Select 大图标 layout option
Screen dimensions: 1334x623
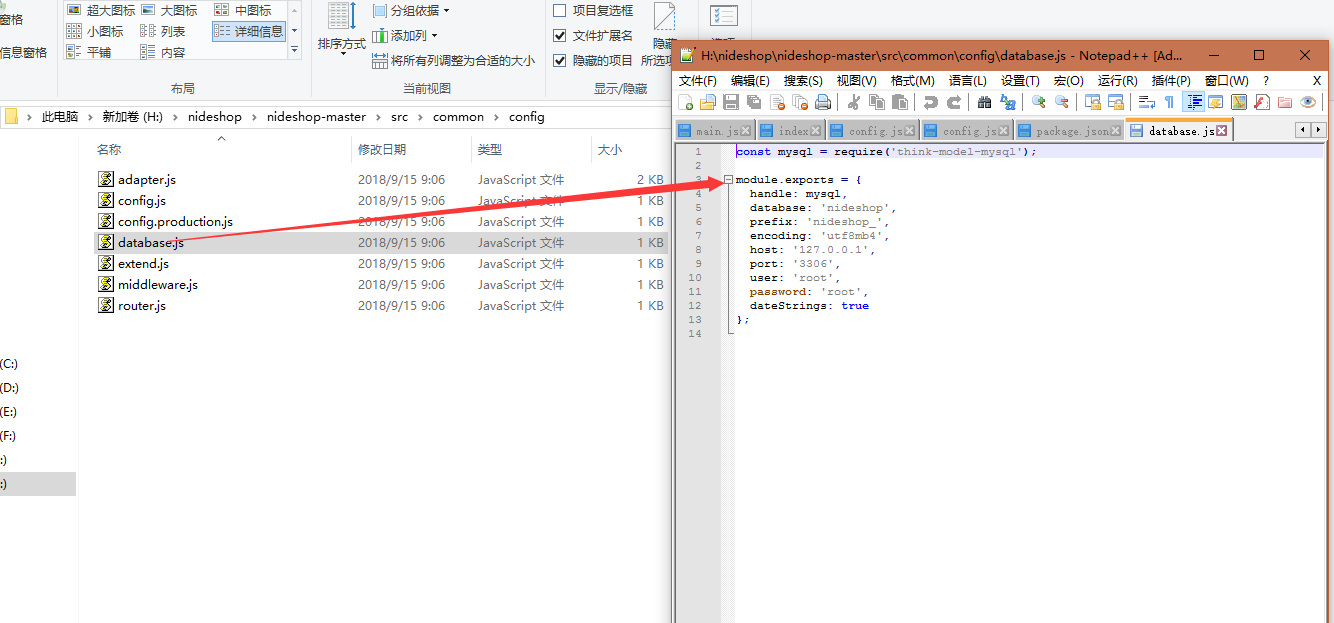[x=169, y=10]
